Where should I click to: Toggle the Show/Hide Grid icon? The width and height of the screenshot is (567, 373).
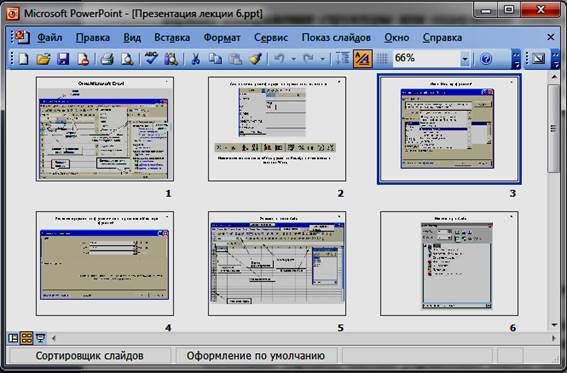pos(382,59)
